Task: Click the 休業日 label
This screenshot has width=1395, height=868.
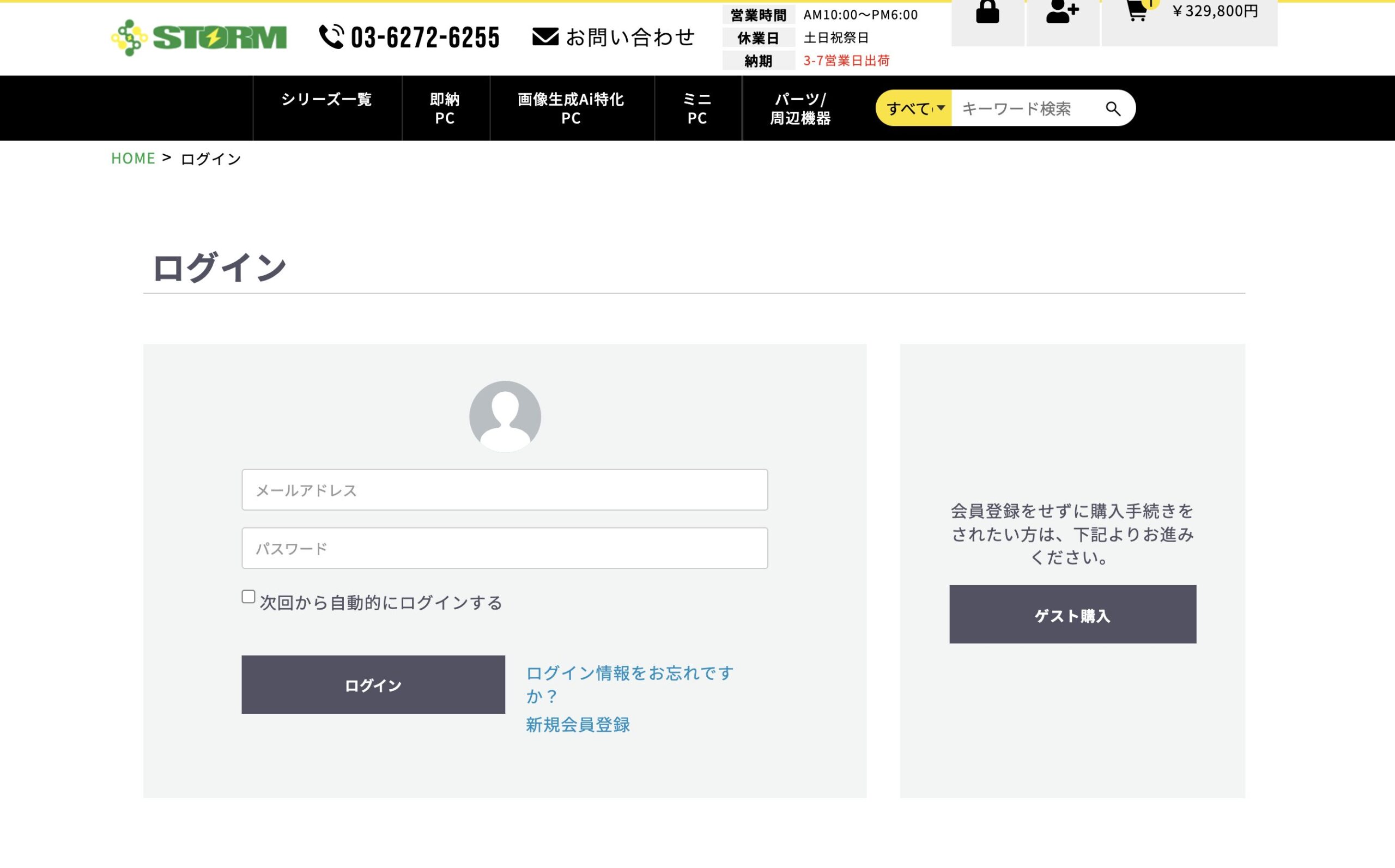Action: [x=759, y=38]
